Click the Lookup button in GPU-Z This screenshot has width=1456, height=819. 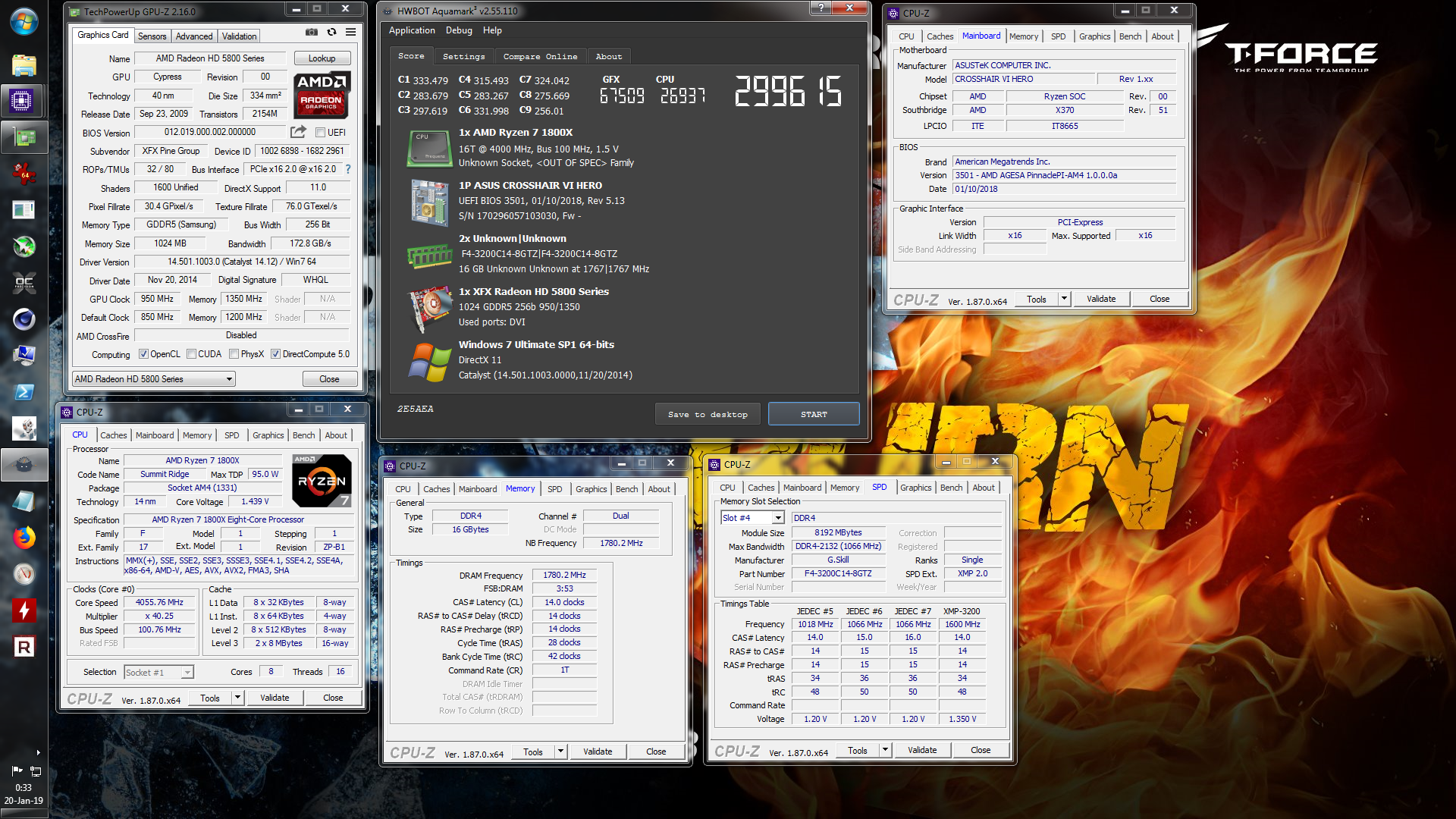322,58
